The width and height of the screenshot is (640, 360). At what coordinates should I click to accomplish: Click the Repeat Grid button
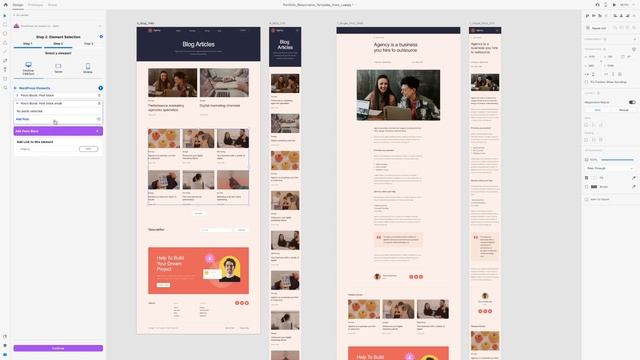597,28
